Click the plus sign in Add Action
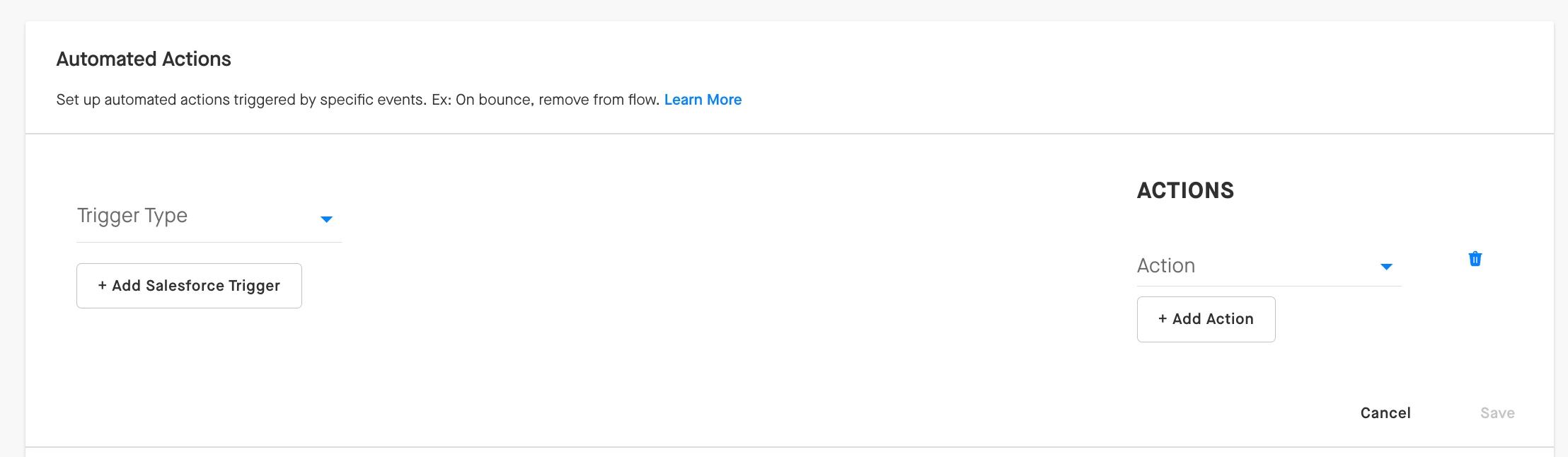Viewport: 1568px width, 457px height. (x=1163, y=319)
